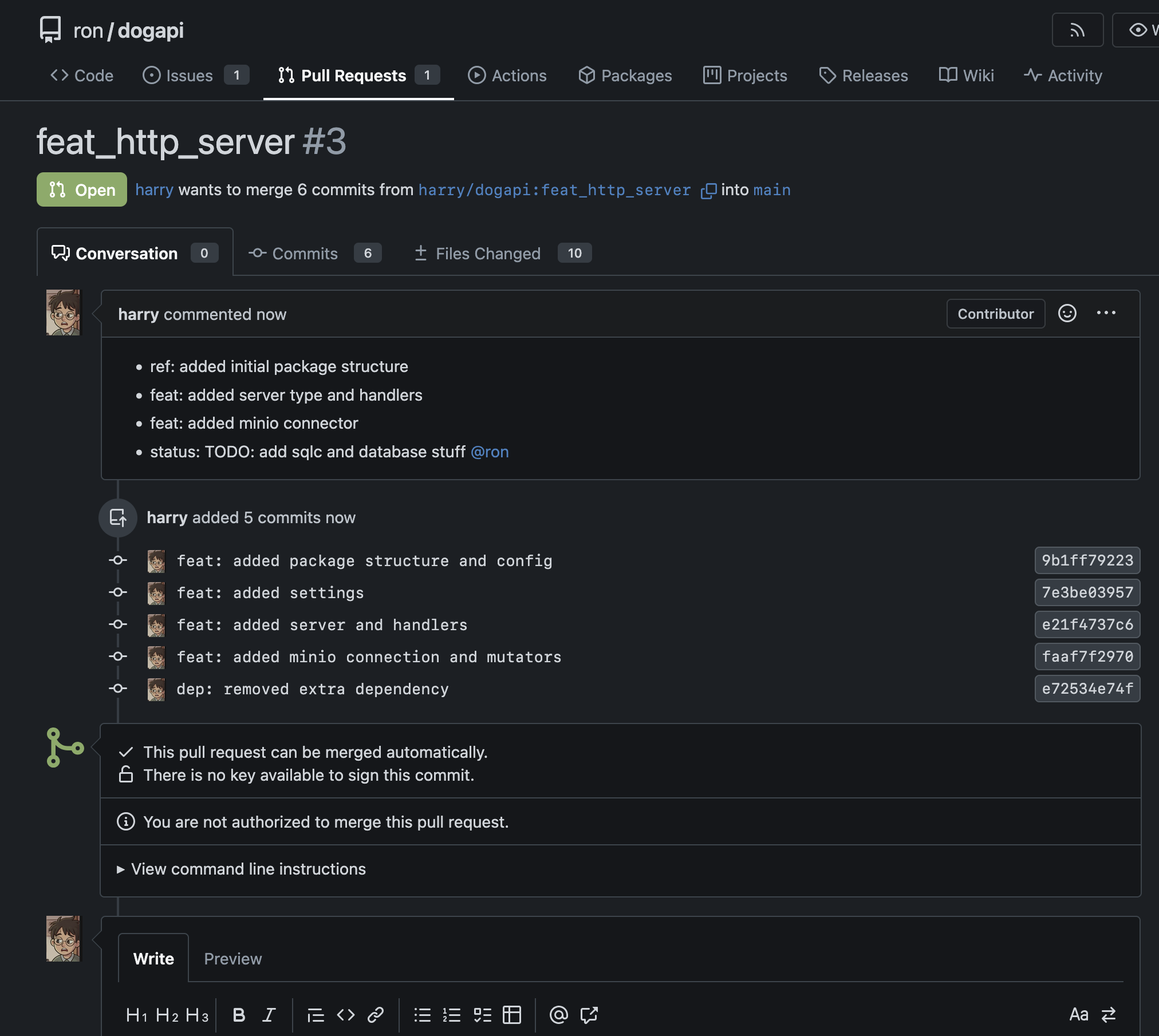Go to the Actions tab
This screenshot has height=1036, width=1159.
click(x=507, y=76)
